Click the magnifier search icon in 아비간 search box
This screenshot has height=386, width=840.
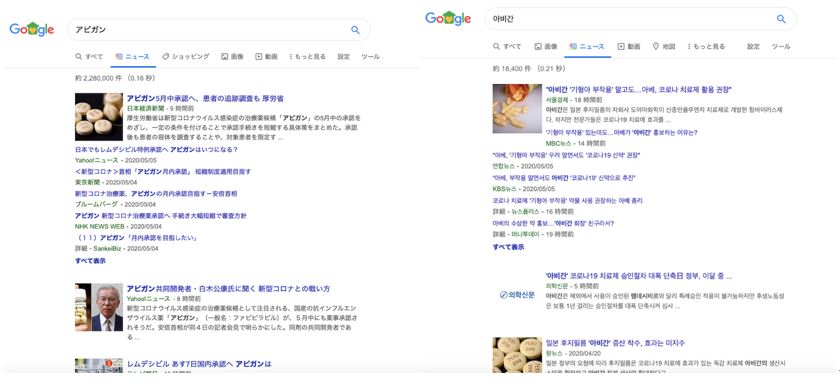point(781,19)
